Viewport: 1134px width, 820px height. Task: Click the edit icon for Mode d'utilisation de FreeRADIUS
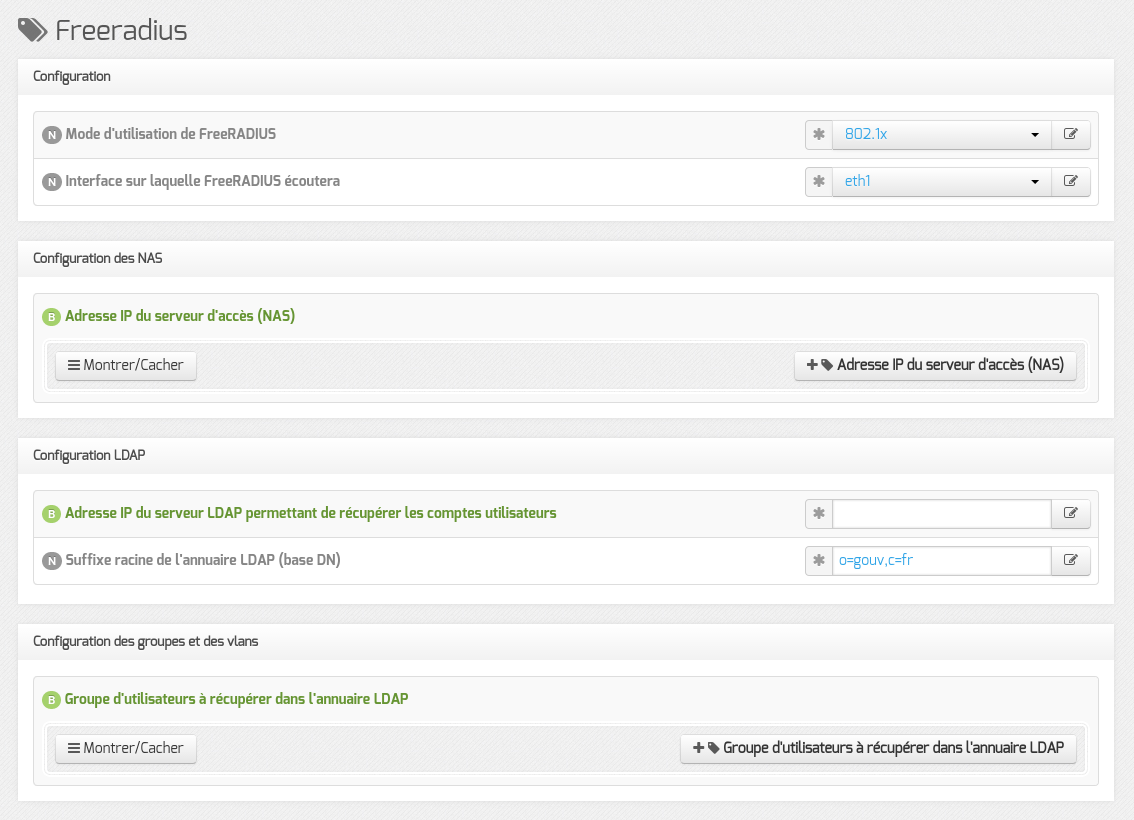(1070, 134)
